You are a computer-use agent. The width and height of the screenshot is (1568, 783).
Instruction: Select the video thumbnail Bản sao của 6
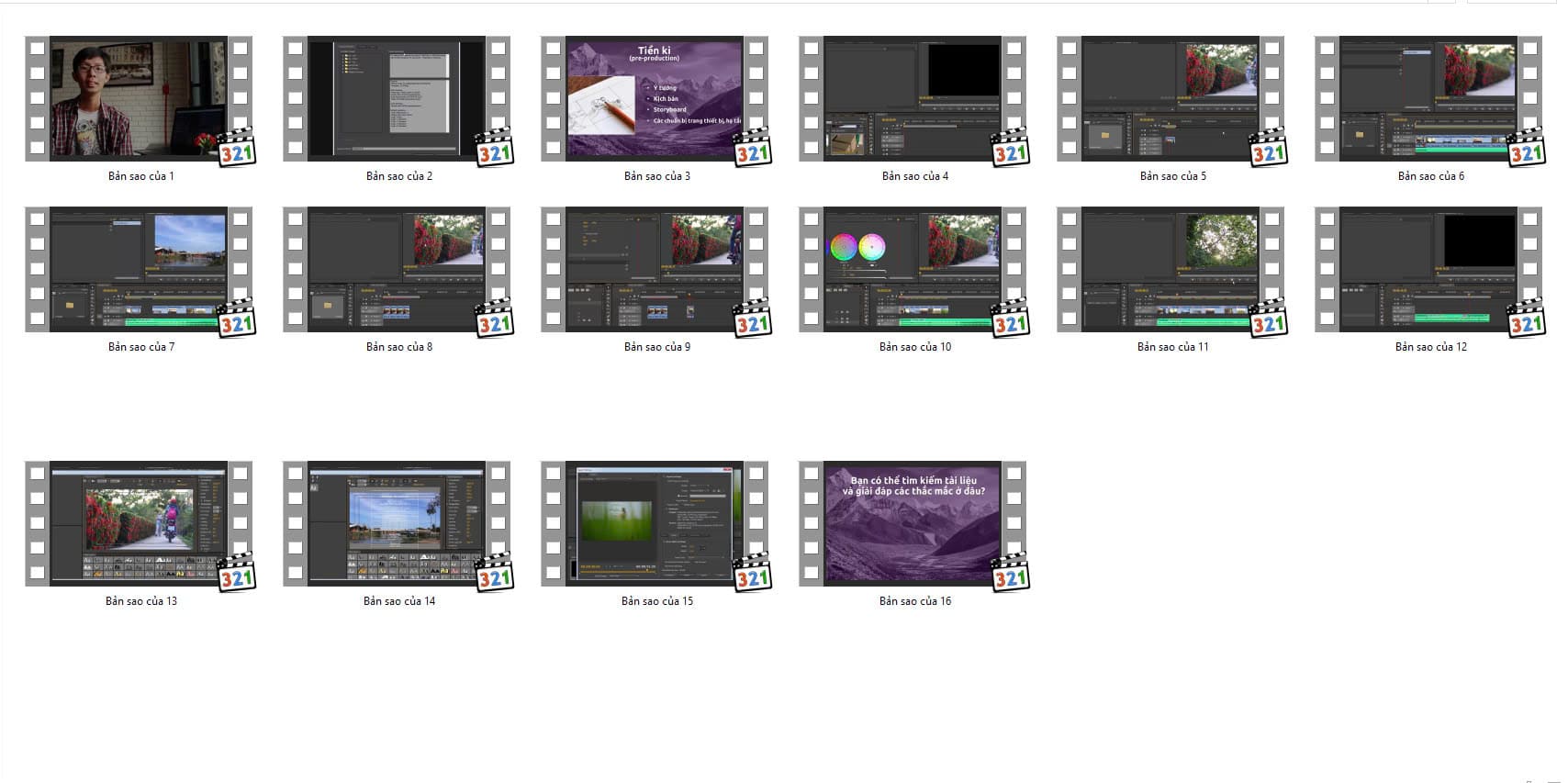1428,99
